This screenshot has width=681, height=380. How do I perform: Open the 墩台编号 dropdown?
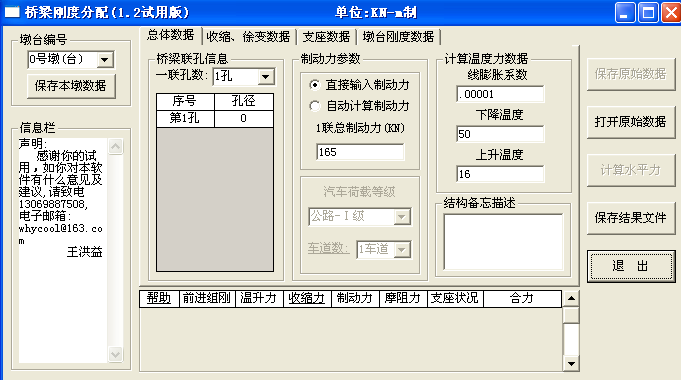tap(105, 59)
